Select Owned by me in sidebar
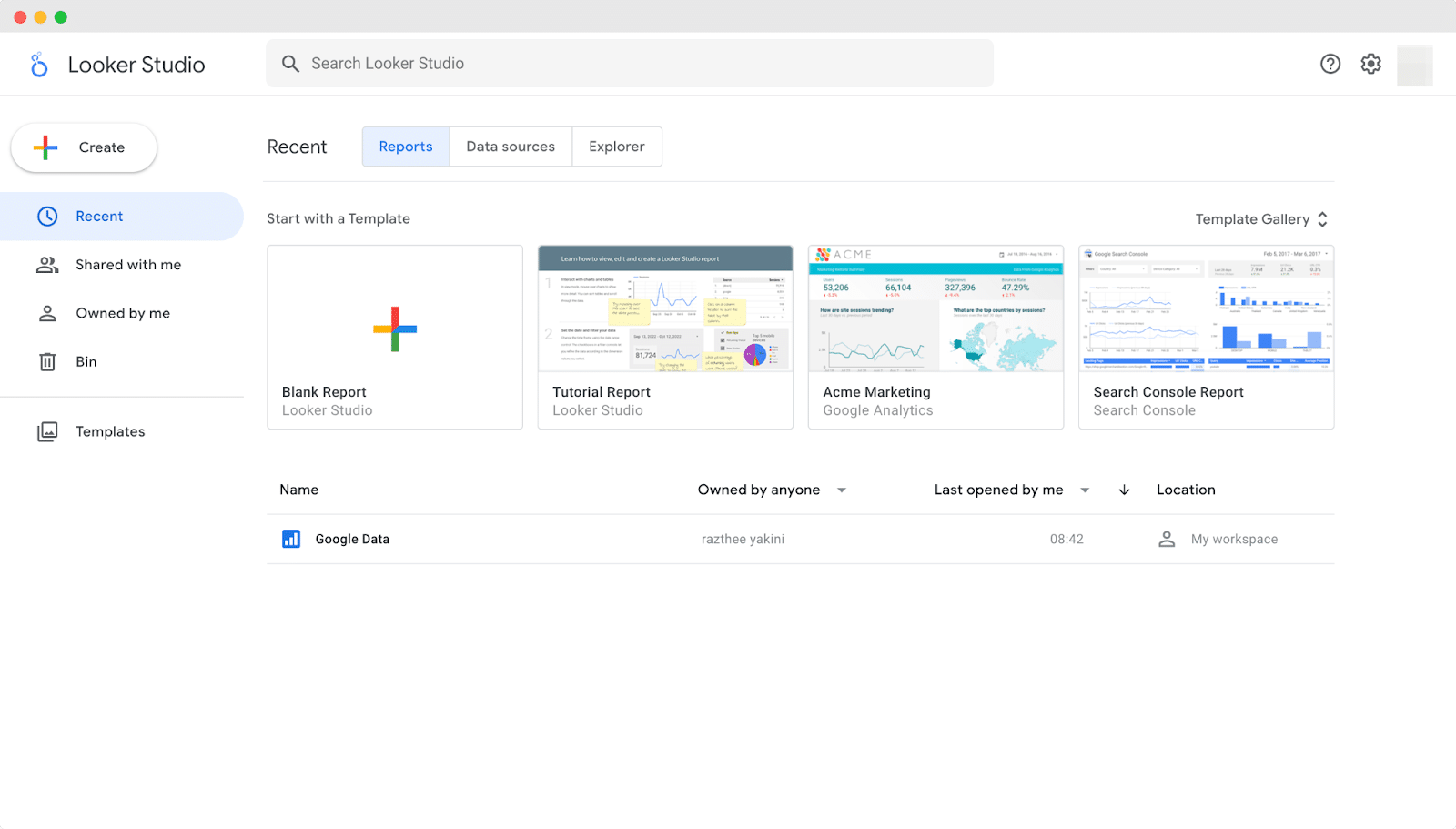Viewport: 1456px width, 829px height. tap(122, 313)
